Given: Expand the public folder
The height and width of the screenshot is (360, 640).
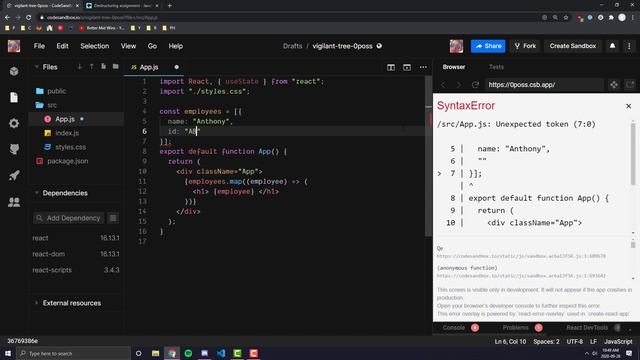Looking at the screenshot, I should pos(56,91).
